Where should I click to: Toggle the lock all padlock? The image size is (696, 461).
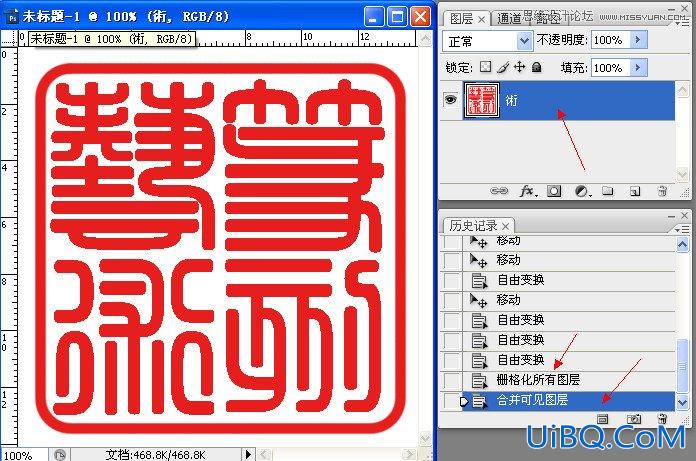point(537,67)
